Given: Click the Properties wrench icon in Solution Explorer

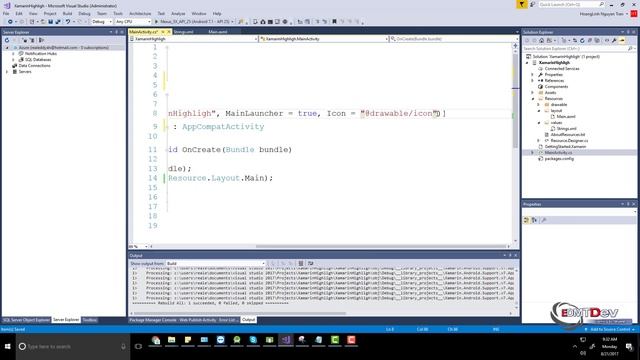Looking at the screenshot, I should [614, 40].
